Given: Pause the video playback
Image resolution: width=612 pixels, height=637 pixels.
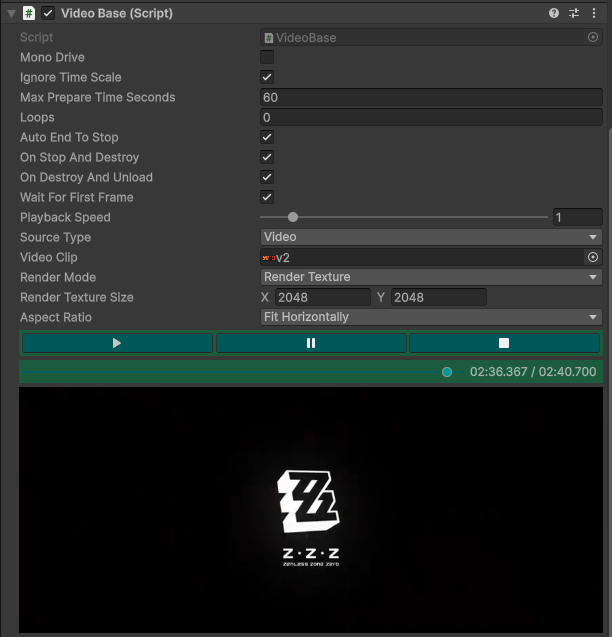Looking at the screenshot, I should [x=311, y=343].
